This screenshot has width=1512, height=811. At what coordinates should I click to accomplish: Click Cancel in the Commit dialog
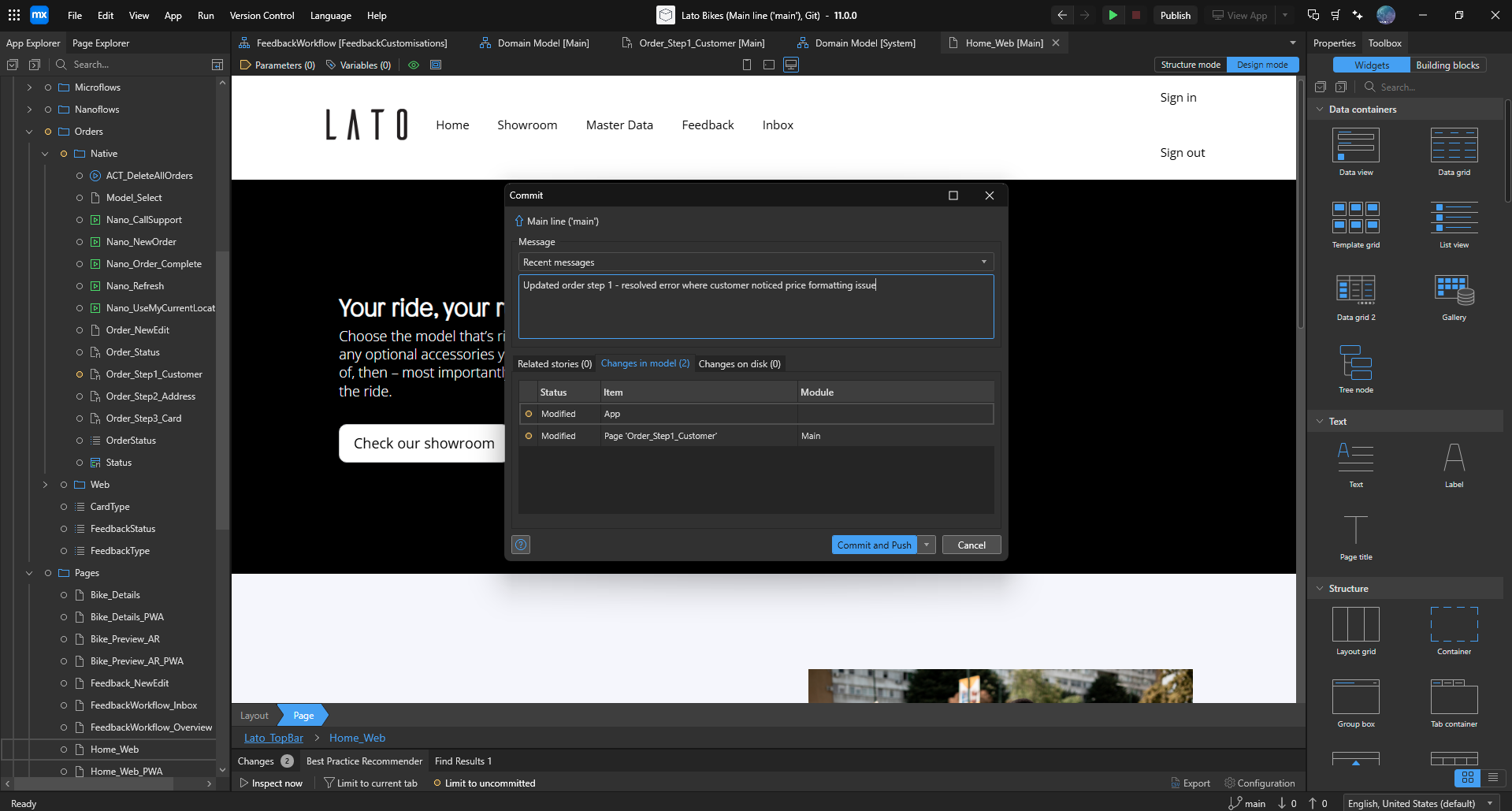pyautogui.click(x=971, y=545)
